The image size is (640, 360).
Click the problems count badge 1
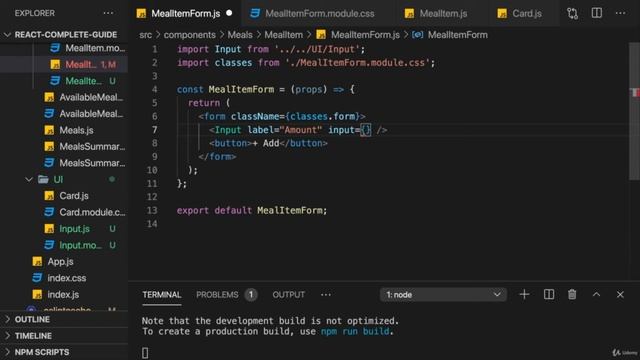[251, 295]
